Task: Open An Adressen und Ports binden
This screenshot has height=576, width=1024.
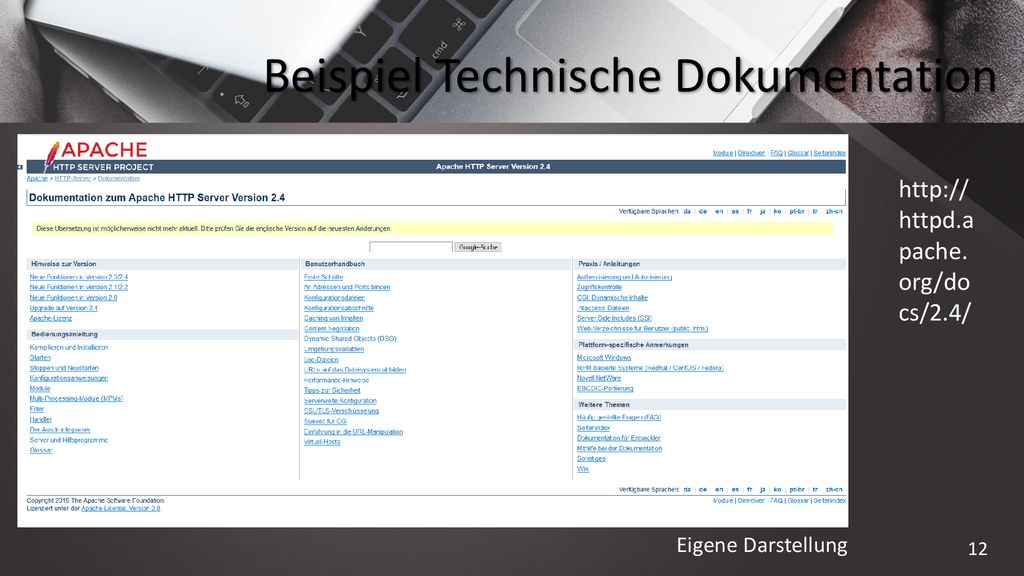Action: point(347,287)
